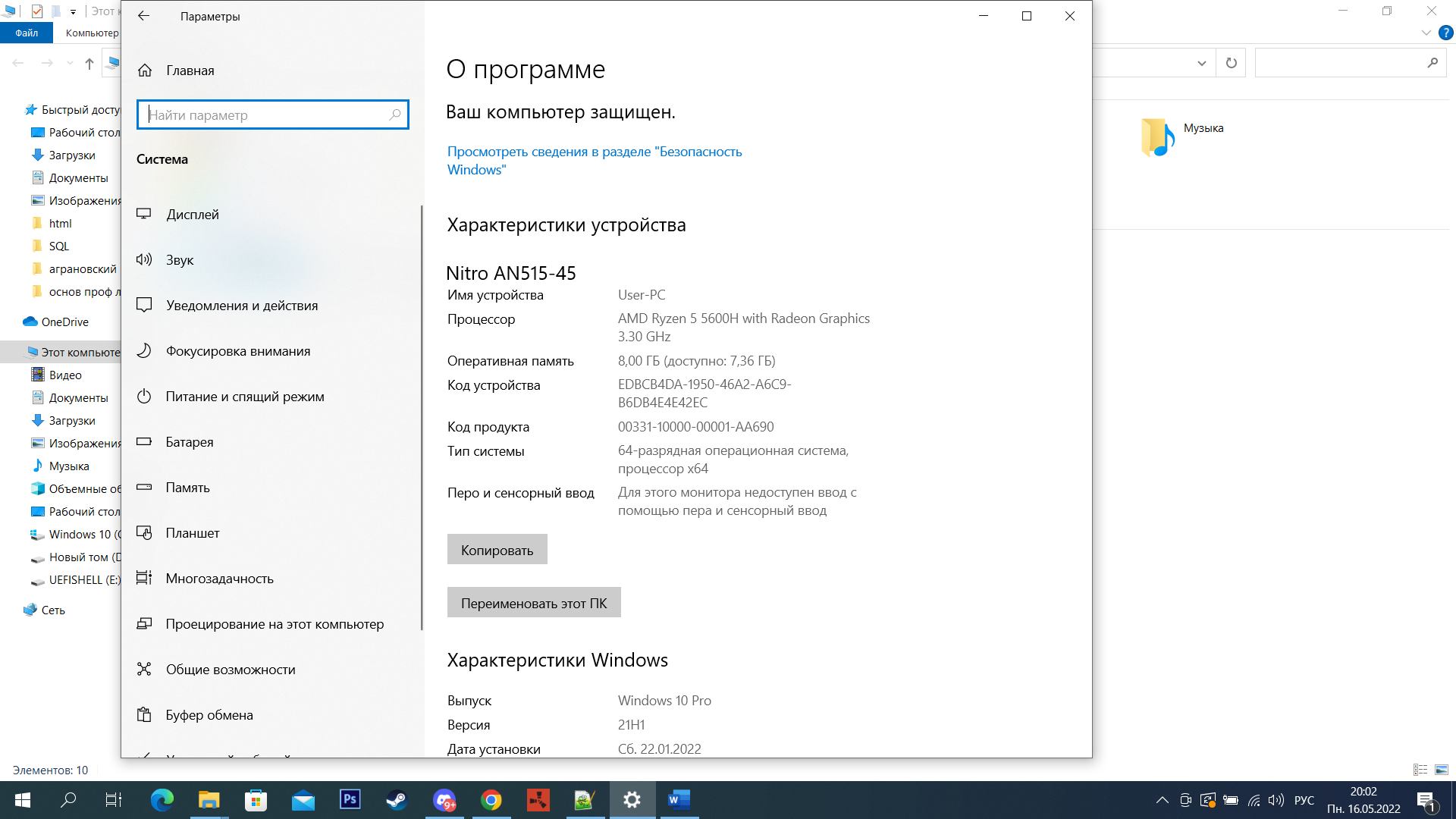Select the Память icon in sidebar
The height and width of the screenshot is (819, 1456).
tap(144, 488)
